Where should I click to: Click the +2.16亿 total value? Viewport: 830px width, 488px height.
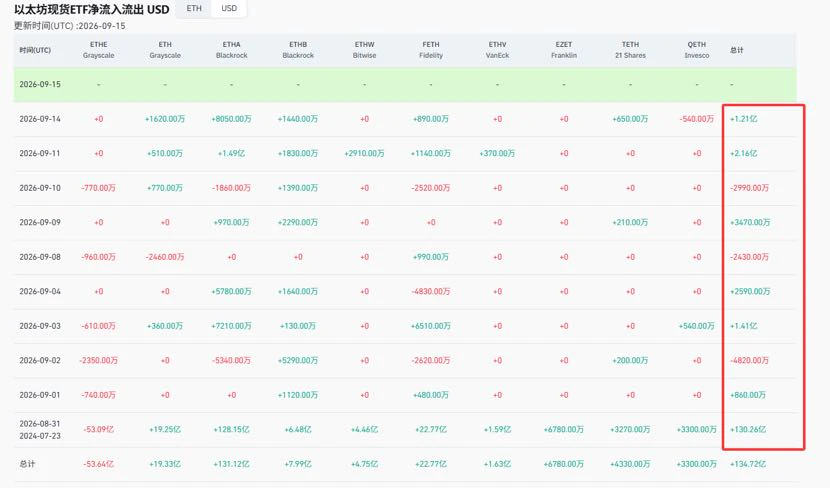[x=743, y=153]
